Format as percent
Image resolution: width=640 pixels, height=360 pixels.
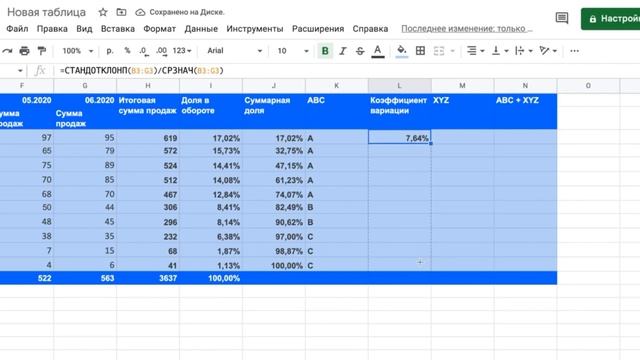point(127,51)
